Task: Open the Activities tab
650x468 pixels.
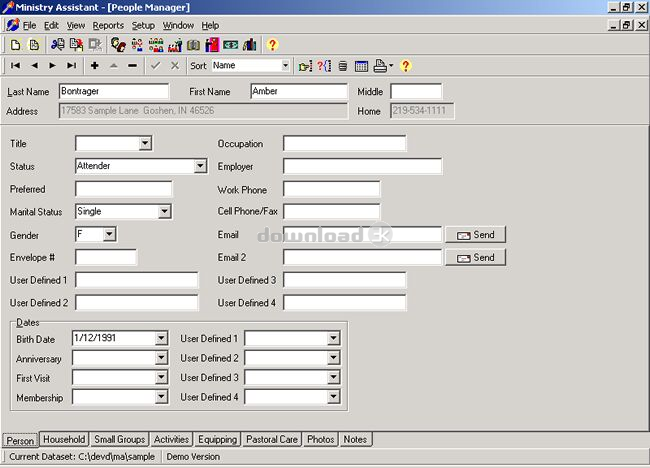Action: (x=171, y=439)
